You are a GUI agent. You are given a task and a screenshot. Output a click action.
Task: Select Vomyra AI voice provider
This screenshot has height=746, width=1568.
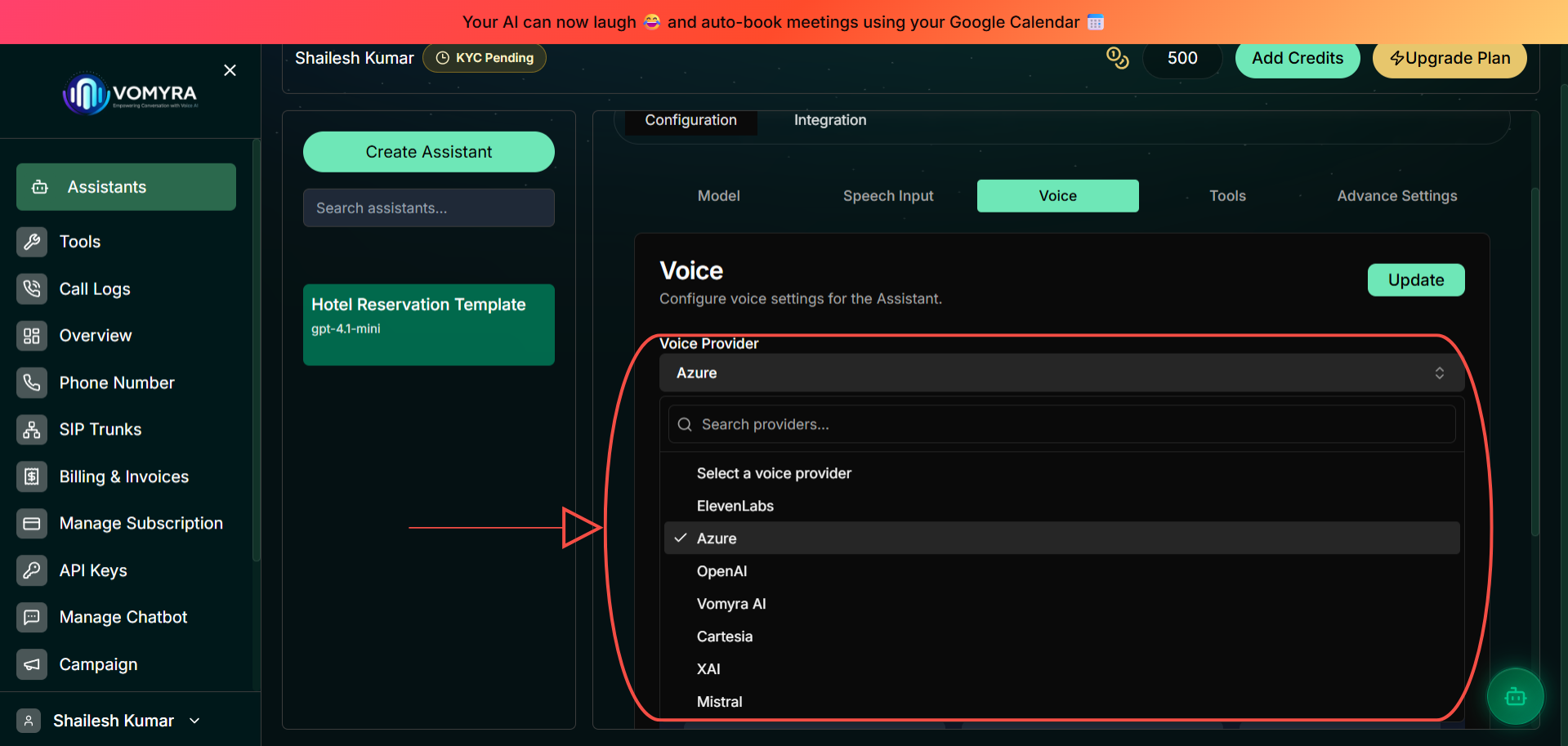tap(1061, 604)
